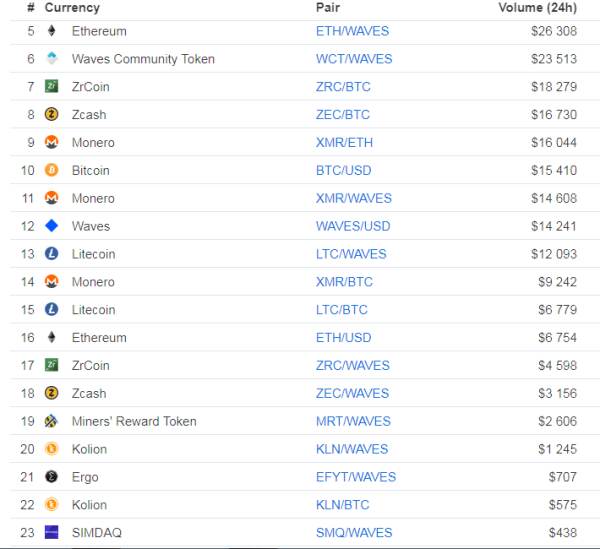The height and width of the screenshot is (549, 600).
Task: Open the ETH/WAVES pair link
Action: 352,31
